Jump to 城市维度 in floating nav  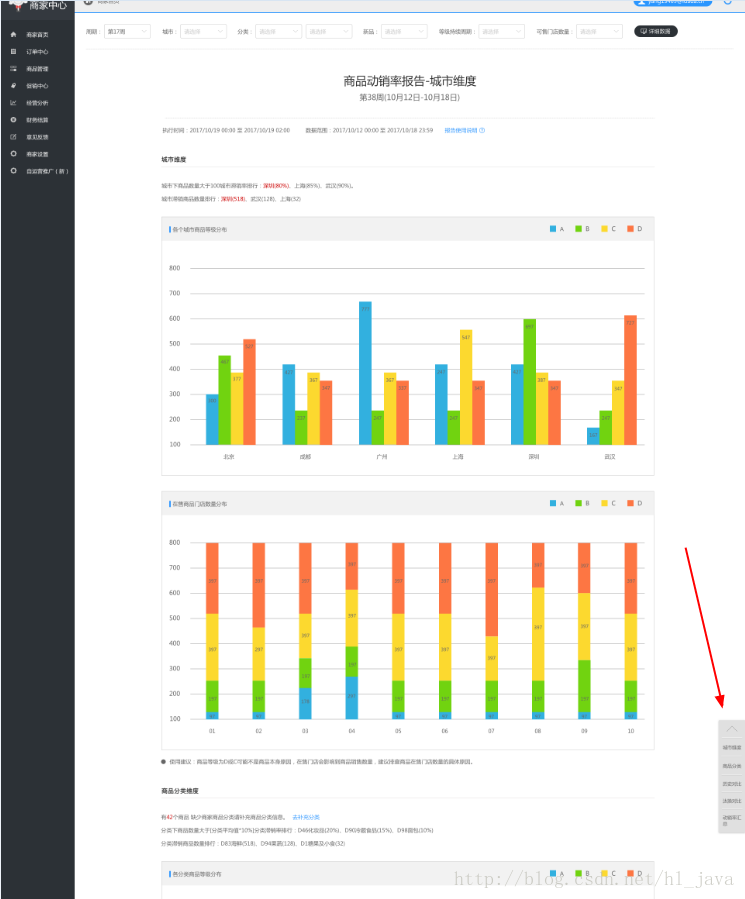pos(732,748)
